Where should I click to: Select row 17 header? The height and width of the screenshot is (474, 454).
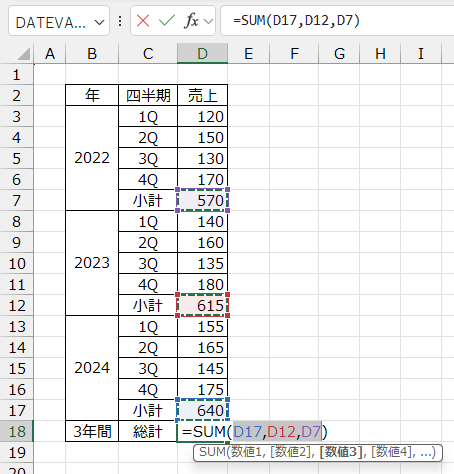[x=17, y=410]
